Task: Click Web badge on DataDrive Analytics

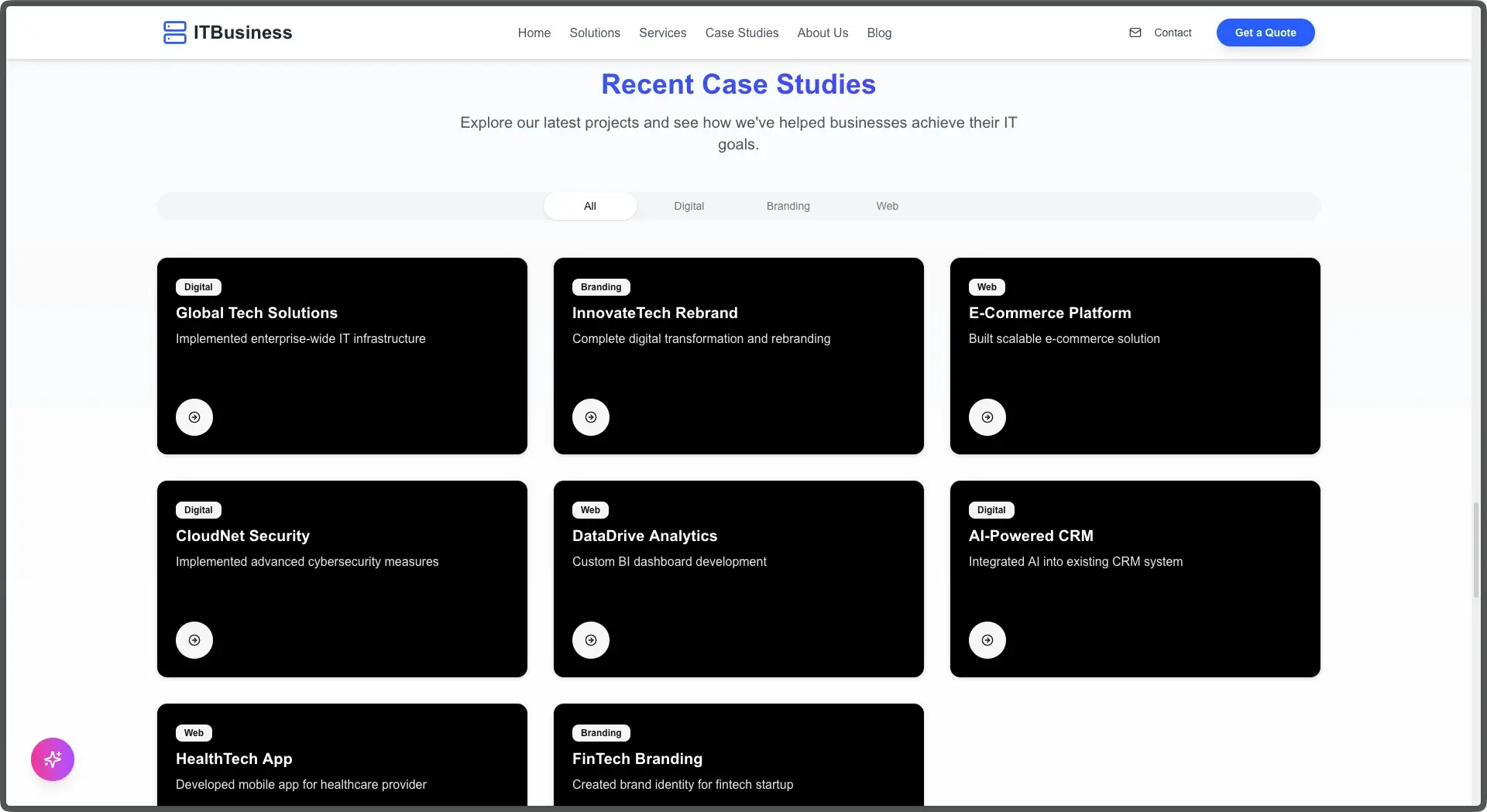Action: pyautogui.click(x=590, y=510)
